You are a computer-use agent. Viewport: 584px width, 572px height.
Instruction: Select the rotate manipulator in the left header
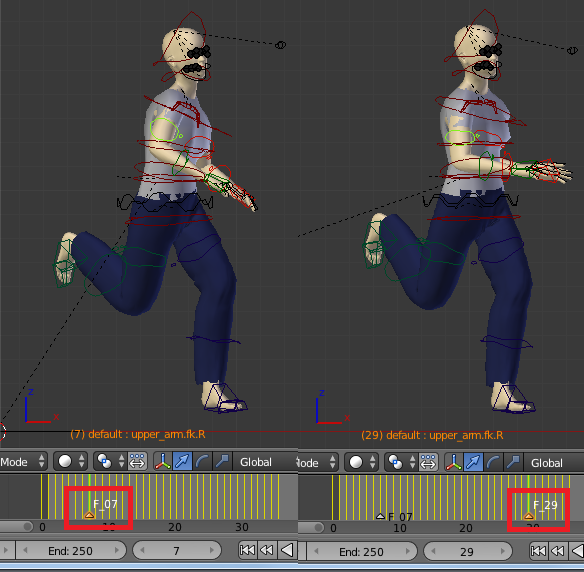point(202,462)
